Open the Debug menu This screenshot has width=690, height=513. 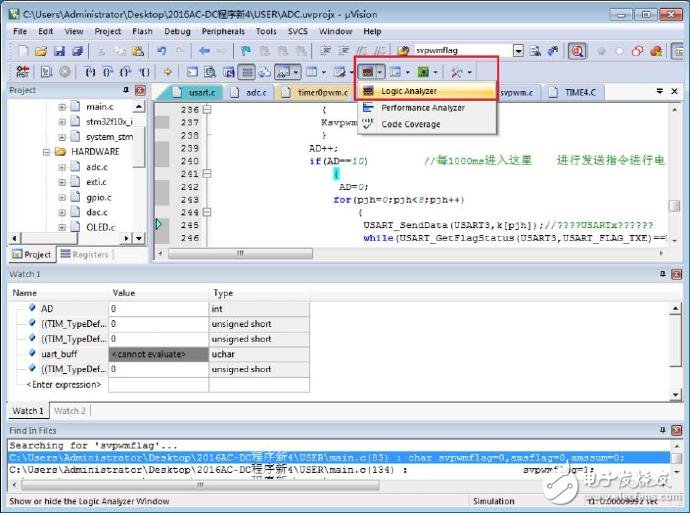point(177,31)
